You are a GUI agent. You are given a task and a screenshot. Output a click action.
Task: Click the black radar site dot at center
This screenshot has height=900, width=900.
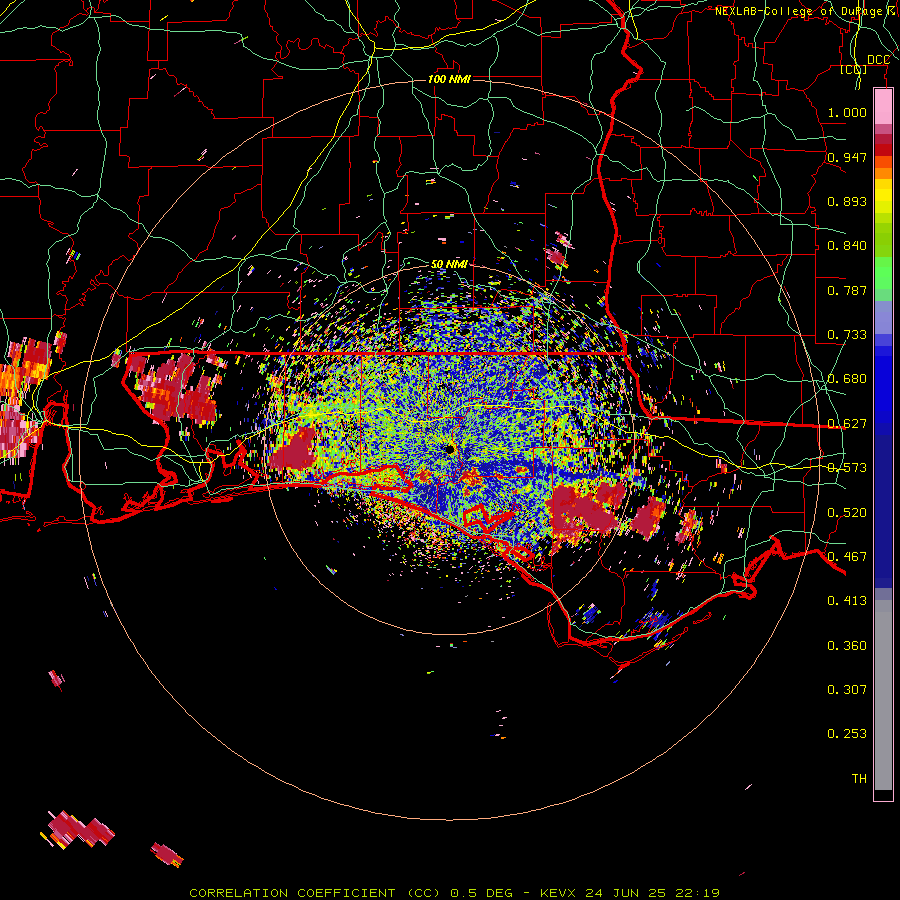click(x=450, y=449)
